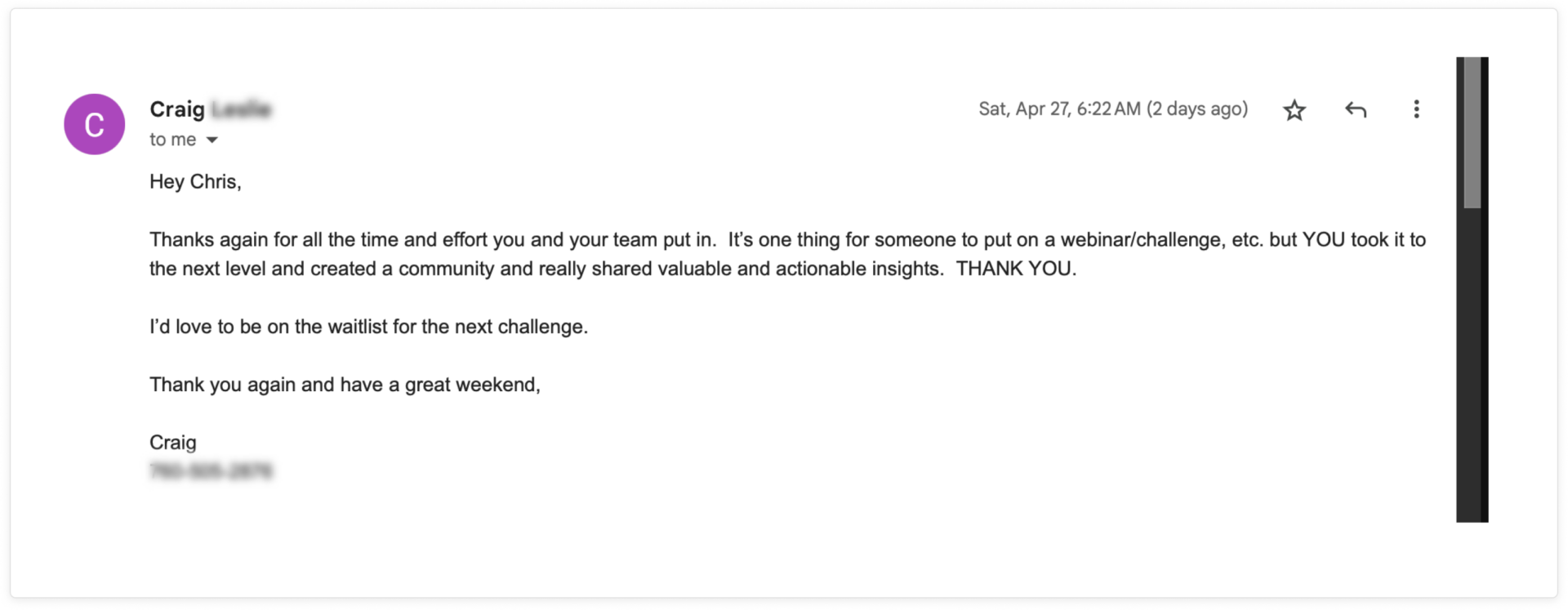Image resolution: width=1568 pixels, height=610 pixels.
Task: Click the "THANK YOU." text in the message
Action: pos(1016,269)
